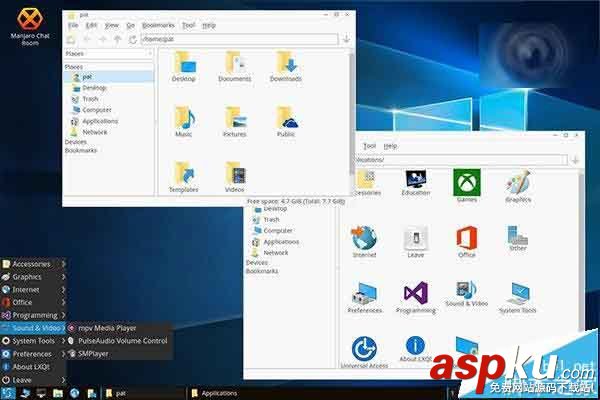Open the Games category icon

(x=467, y=185)
